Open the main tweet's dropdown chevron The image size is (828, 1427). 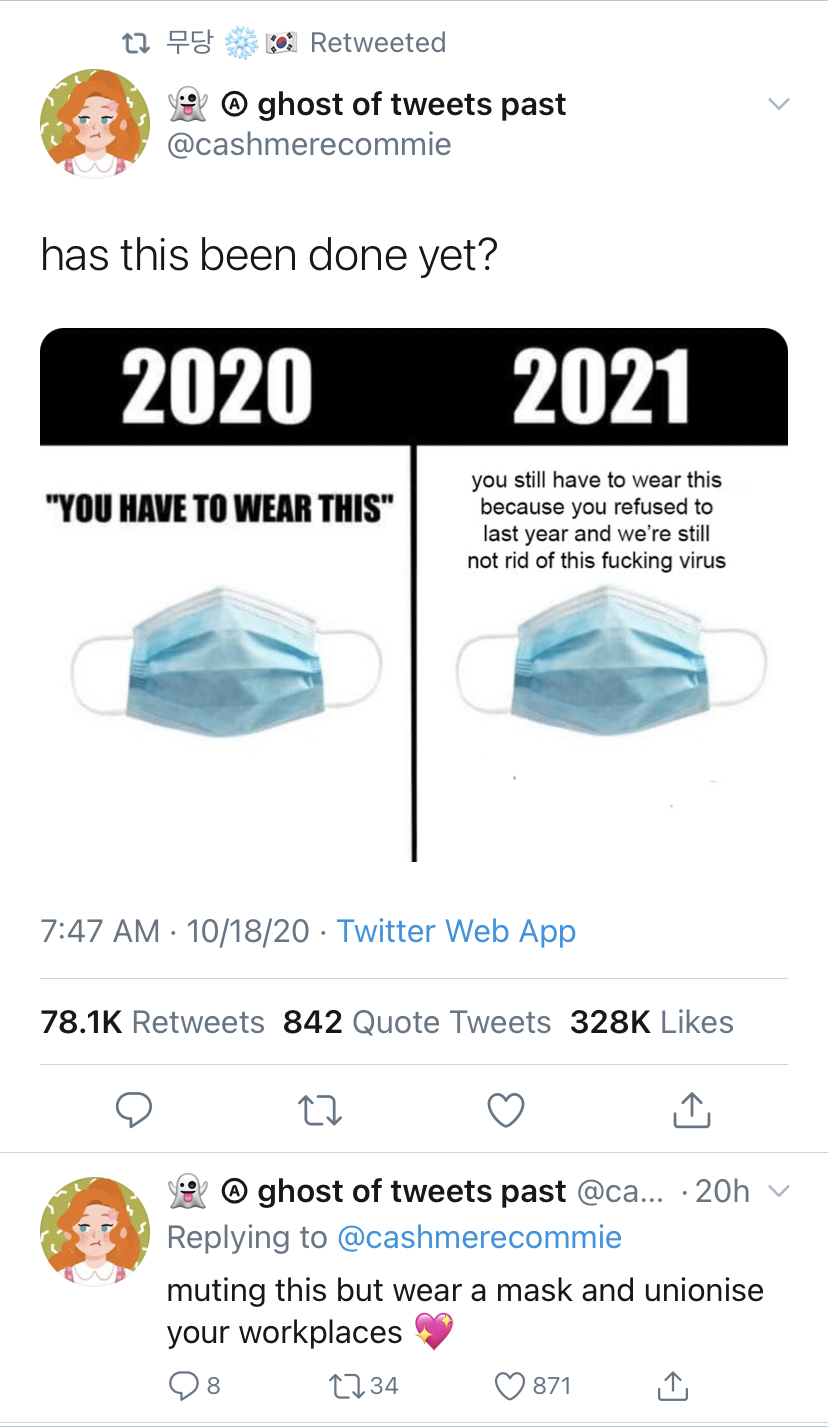(777, 105)
